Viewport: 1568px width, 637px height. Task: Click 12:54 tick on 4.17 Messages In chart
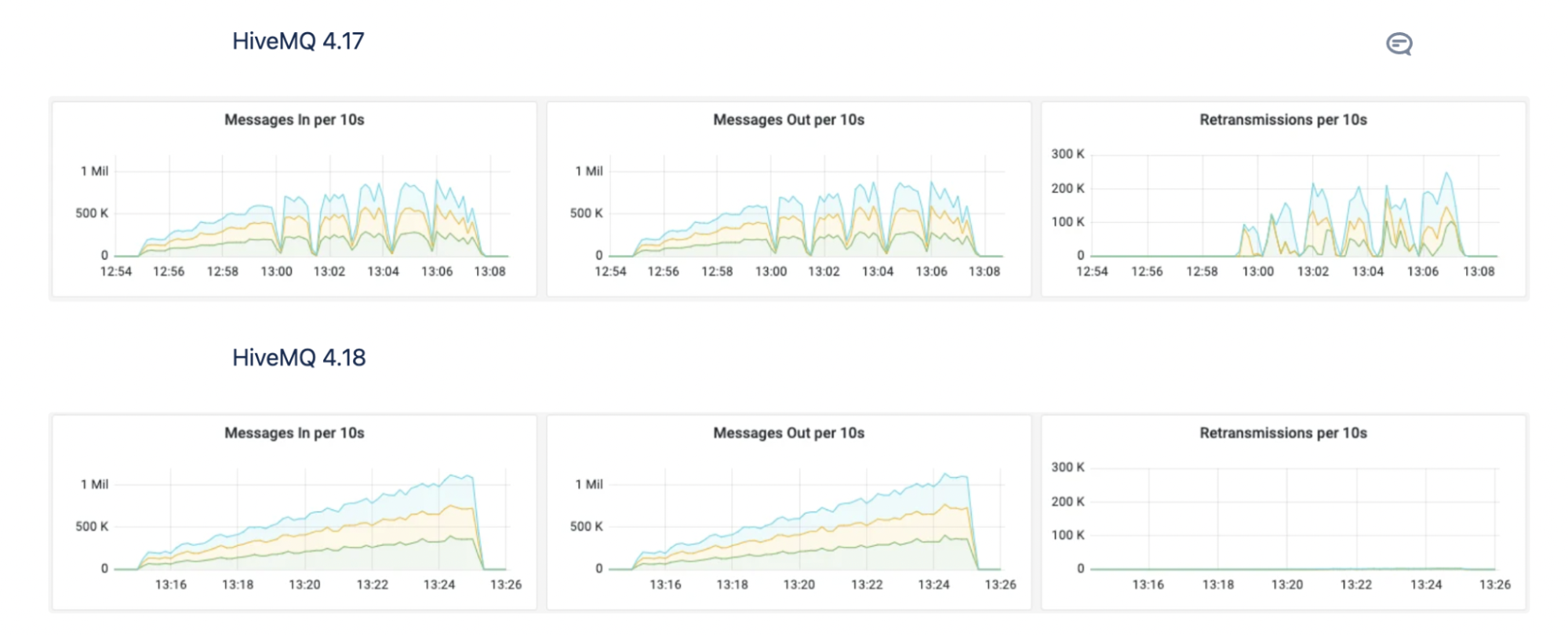pyautogui.click(x=116, y=271)
